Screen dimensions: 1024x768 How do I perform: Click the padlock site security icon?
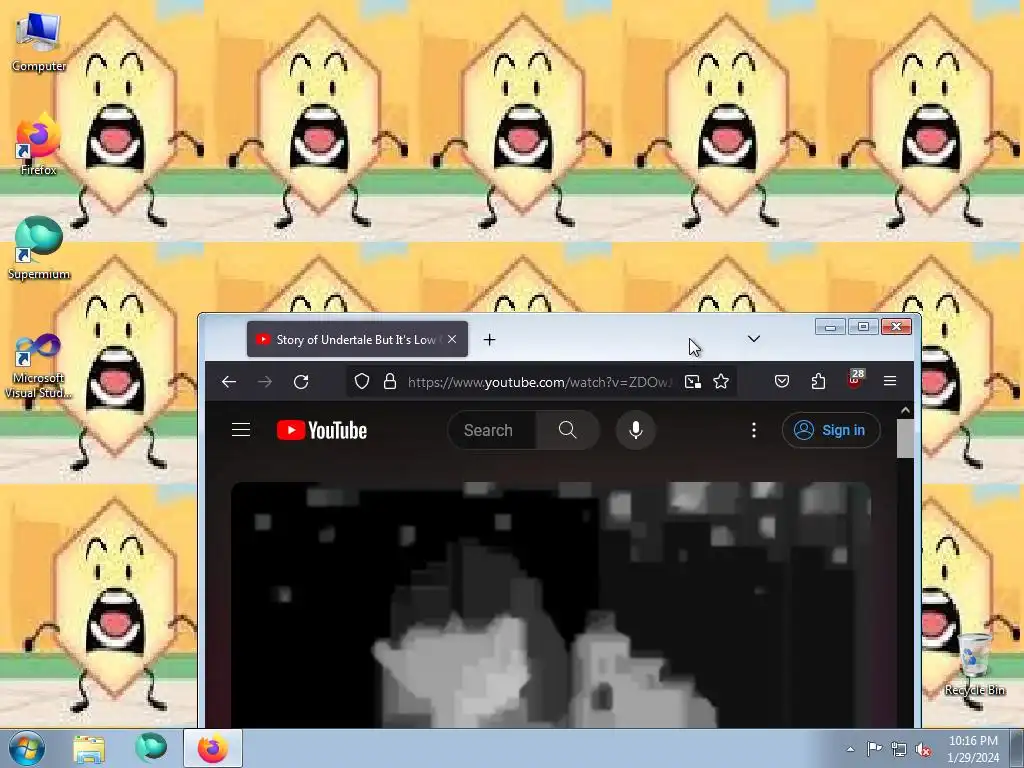390,381
